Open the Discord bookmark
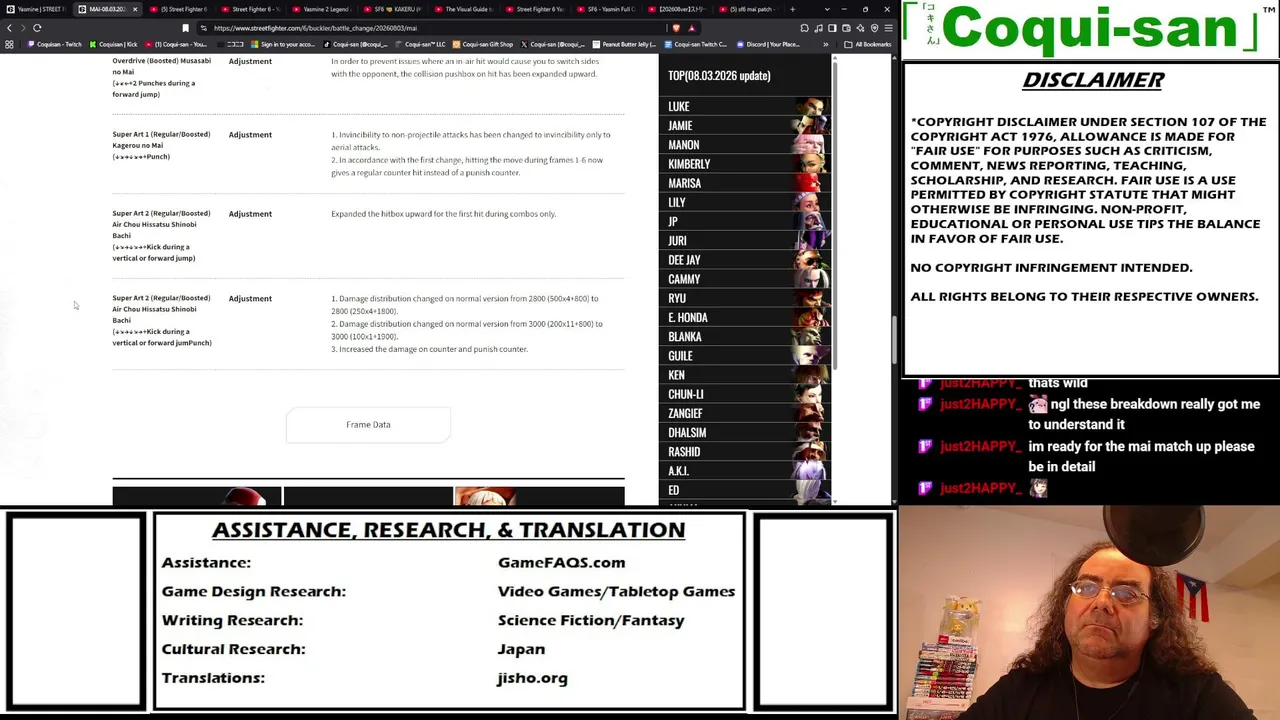1280x720 pixels. (x=768, y=44)
